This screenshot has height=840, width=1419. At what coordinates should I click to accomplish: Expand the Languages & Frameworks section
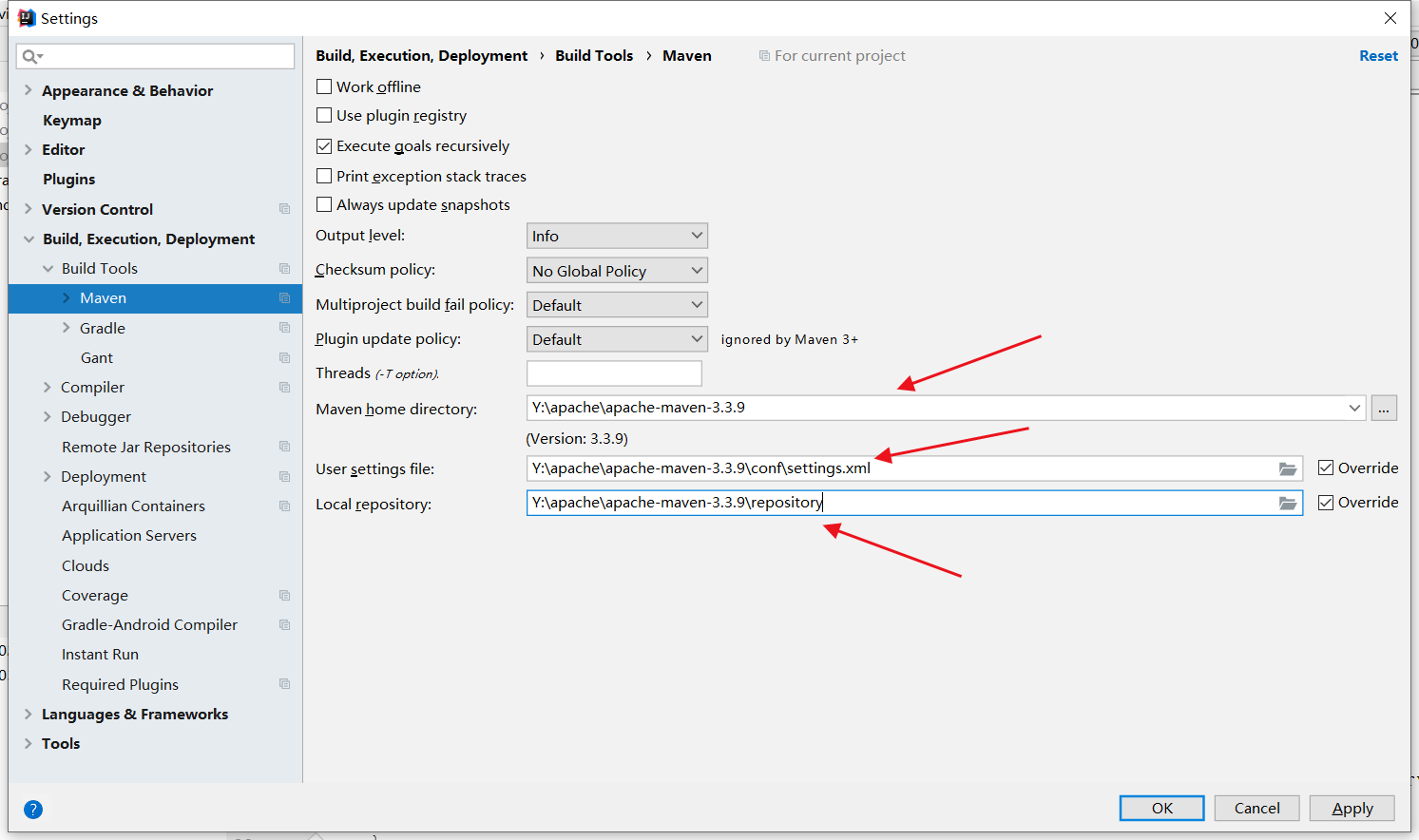pos(28,714)
